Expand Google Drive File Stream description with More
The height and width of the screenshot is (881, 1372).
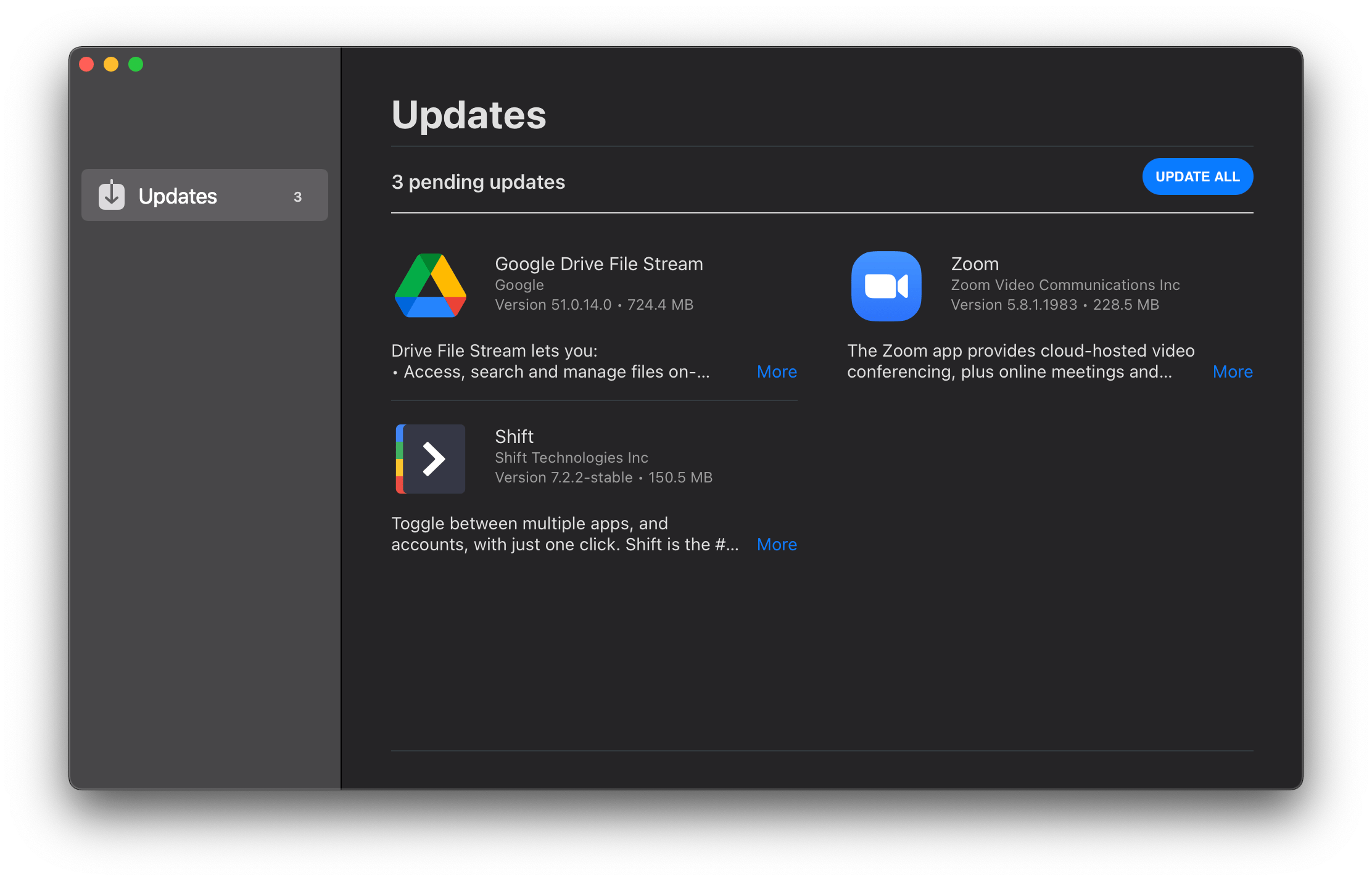pos(777,371)
